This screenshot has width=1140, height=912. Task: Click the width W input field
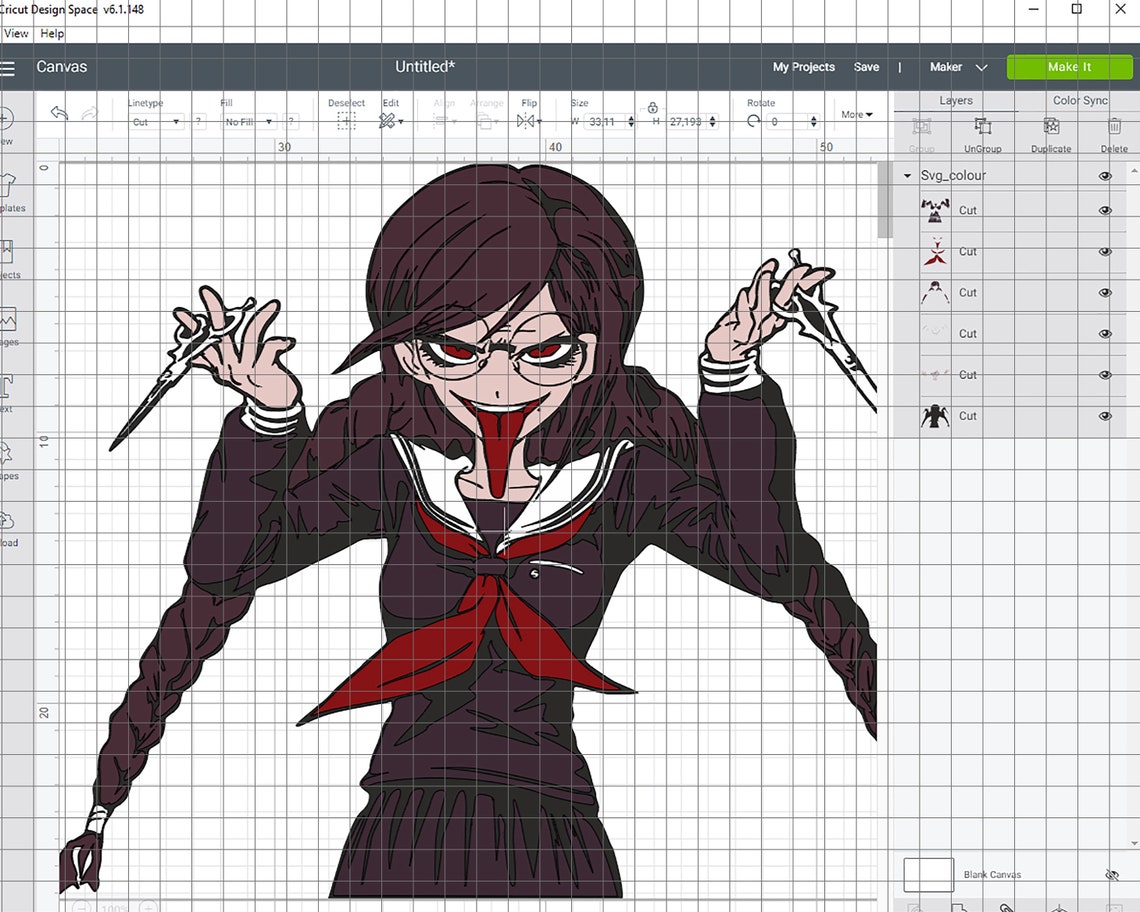[605, 122]
